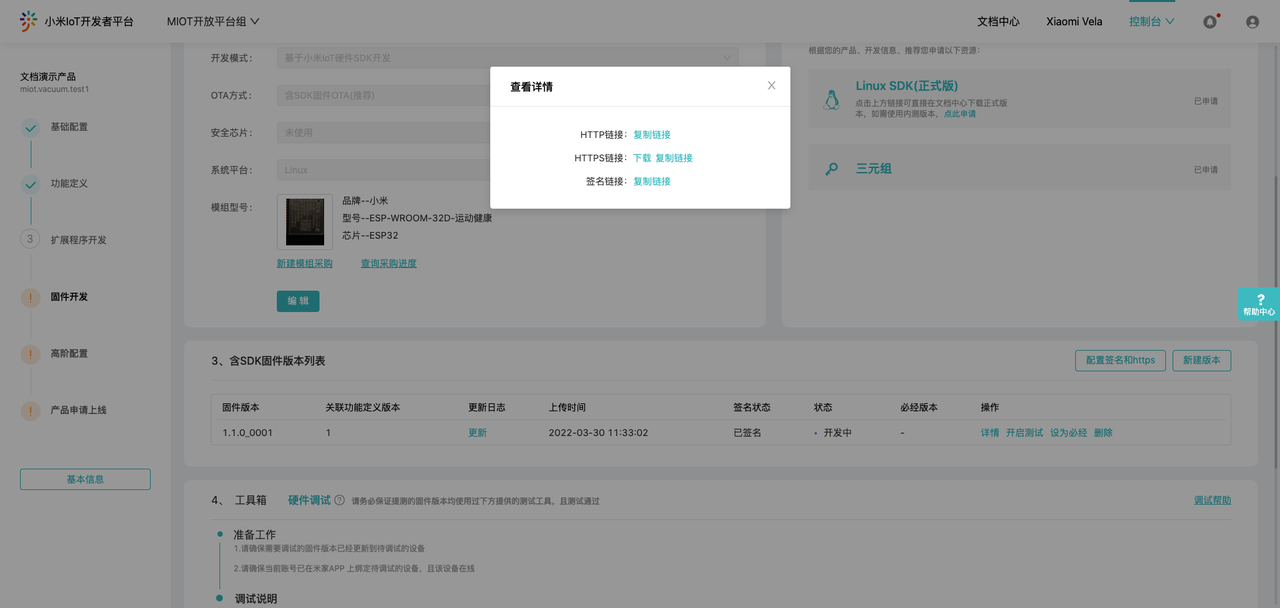This screenshot has width=1280, height=608.
Task: Click the 固件开发 warning step icon
Action: pyautogui.click(x=31, y=297)
